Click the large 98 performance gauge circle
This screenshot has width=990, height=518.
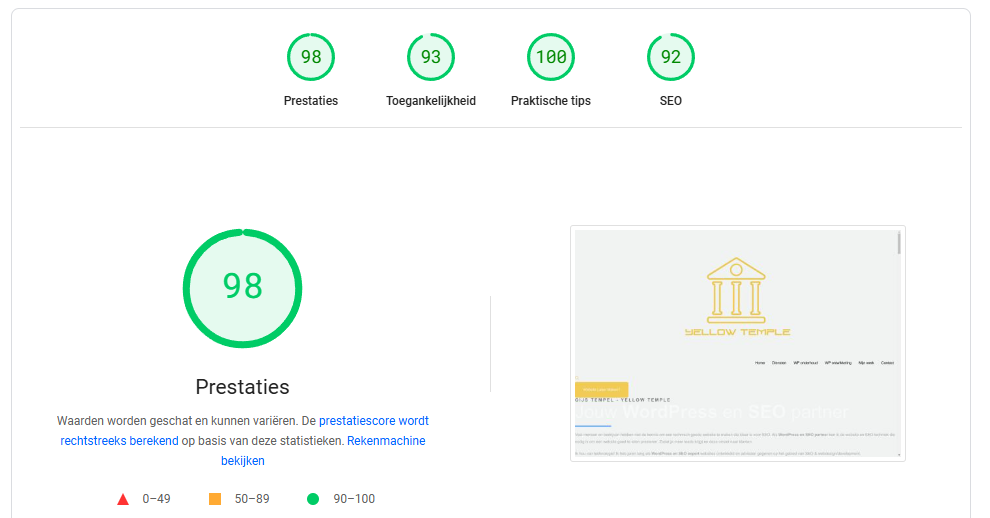click(x=242, y=288)
